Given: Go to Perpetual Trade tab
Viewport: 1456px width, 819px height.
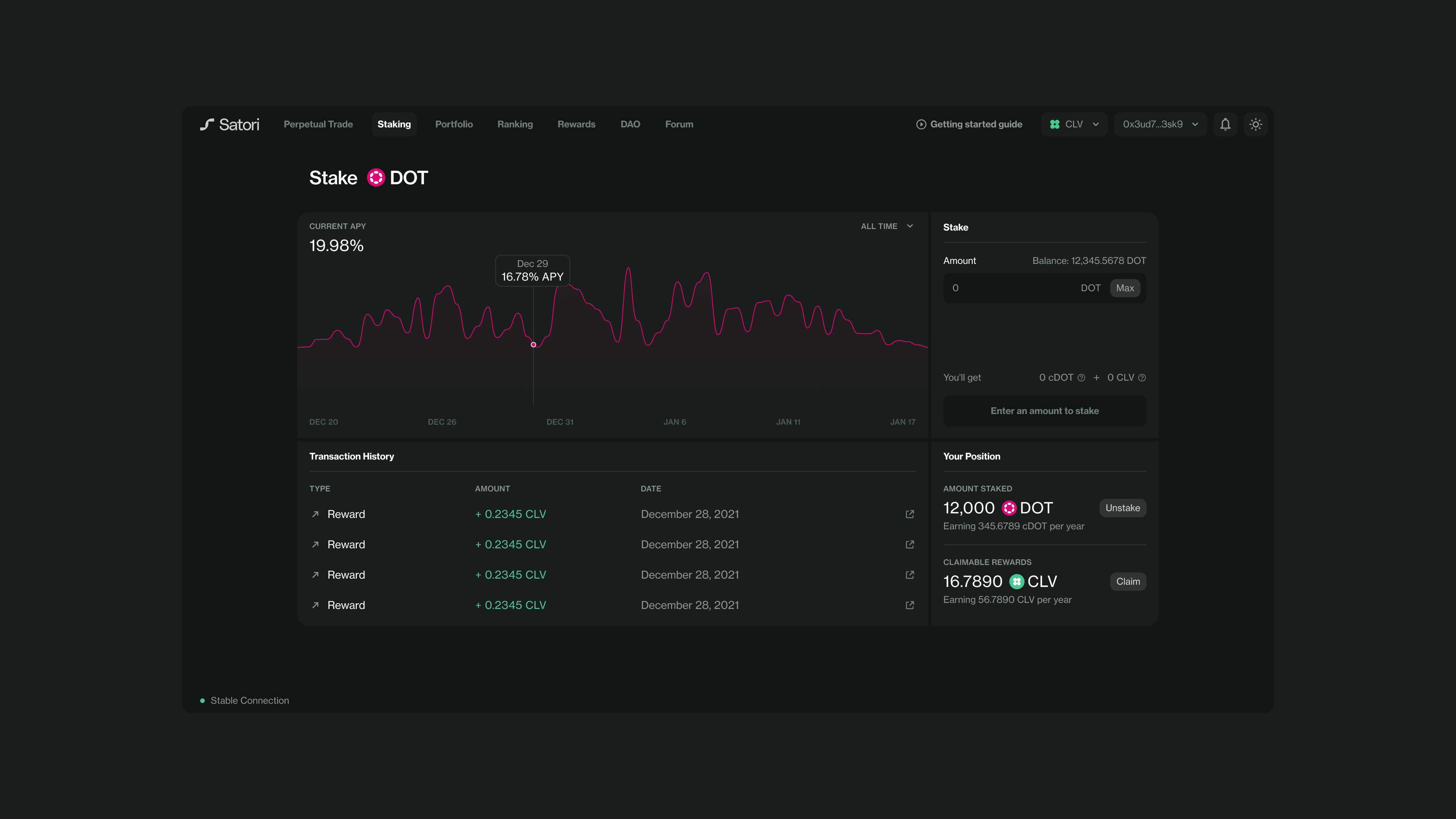Looking at the screenshot, I should point(318,124).
